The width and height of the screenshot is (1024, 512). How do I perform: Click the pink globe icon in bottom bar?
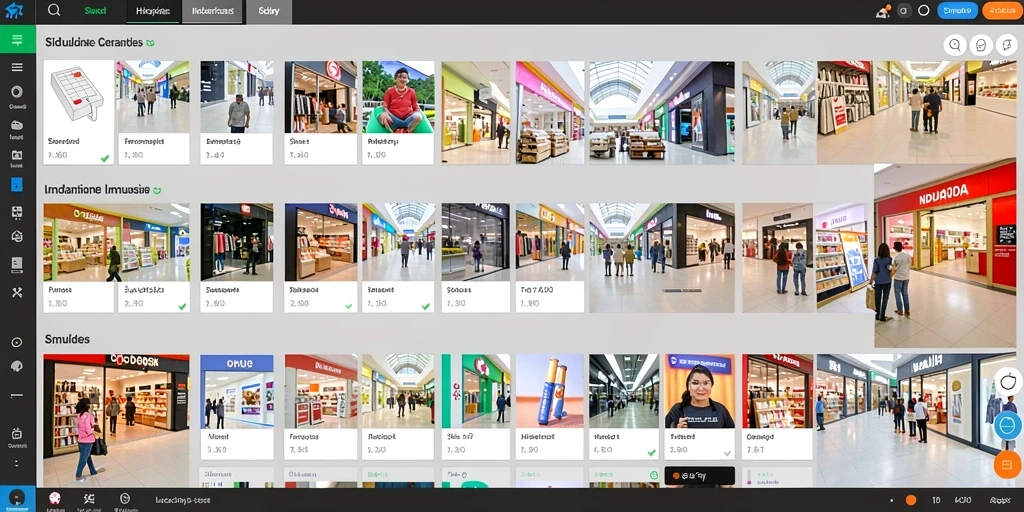pos(55,498)
